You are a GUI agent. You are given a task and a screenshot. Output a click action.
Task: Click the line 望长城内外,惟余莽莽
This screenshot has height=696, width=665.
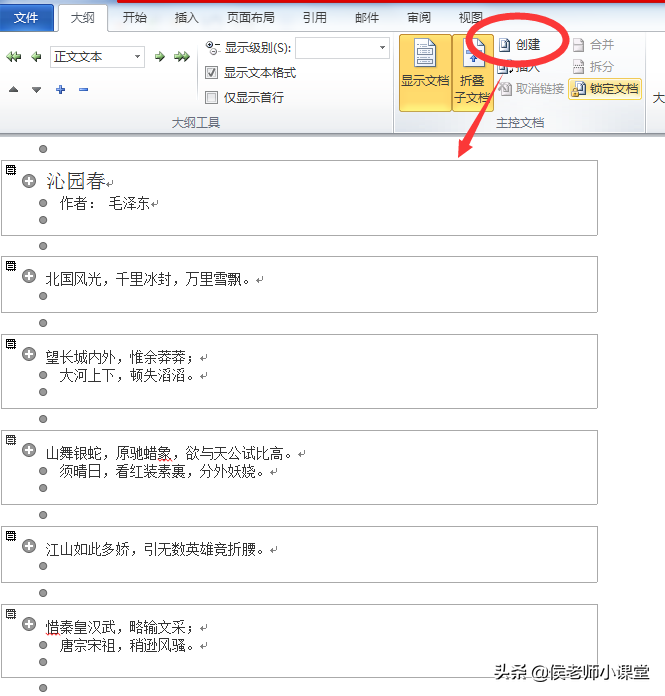pos(119,357)
